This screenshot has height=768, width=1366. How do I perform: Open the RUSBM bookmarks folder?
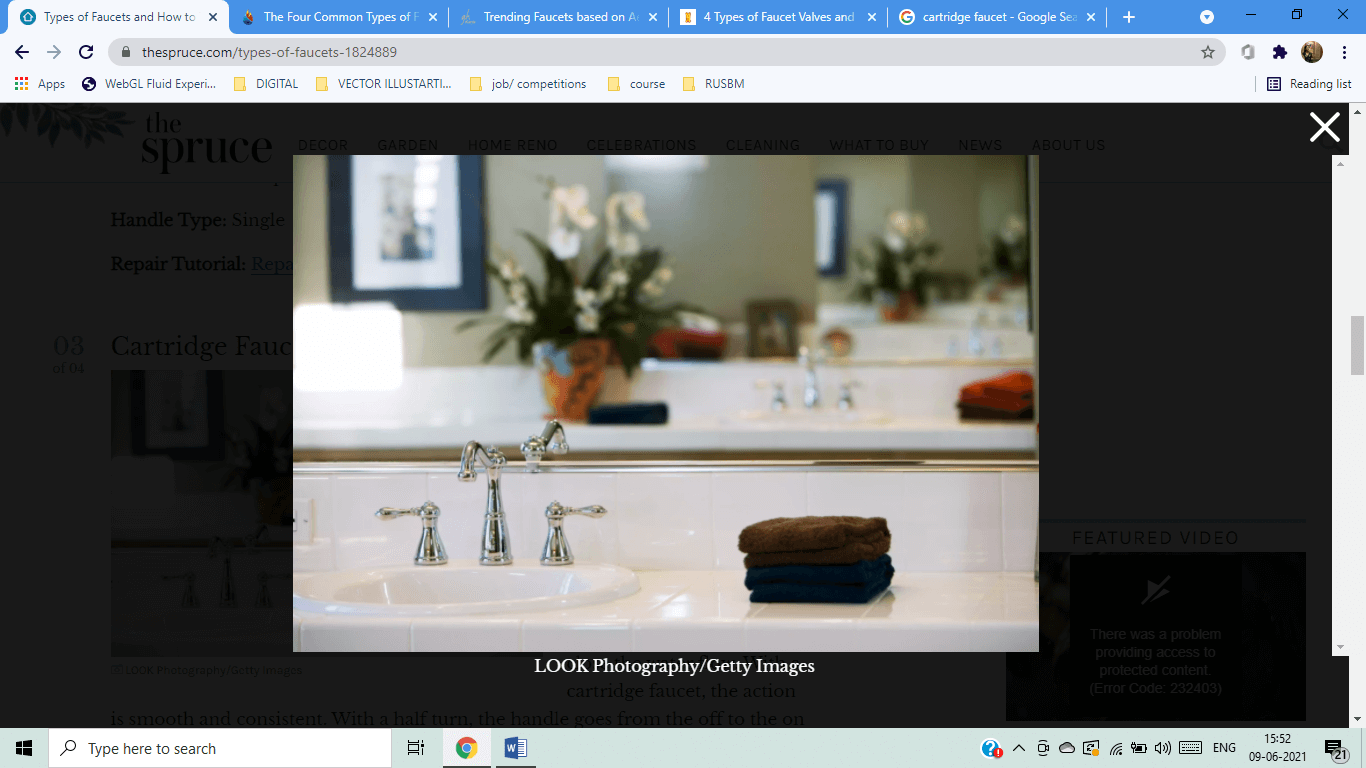pos(713,84)
